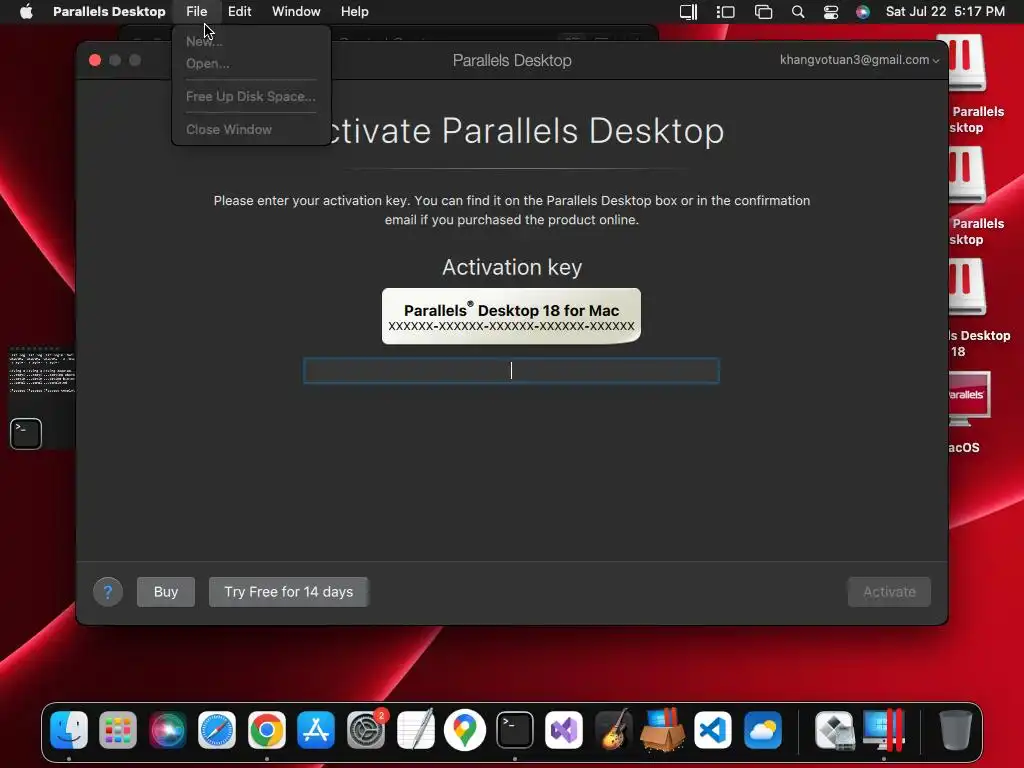
Task: Click the activation key input field
Action: pos(511,370)
